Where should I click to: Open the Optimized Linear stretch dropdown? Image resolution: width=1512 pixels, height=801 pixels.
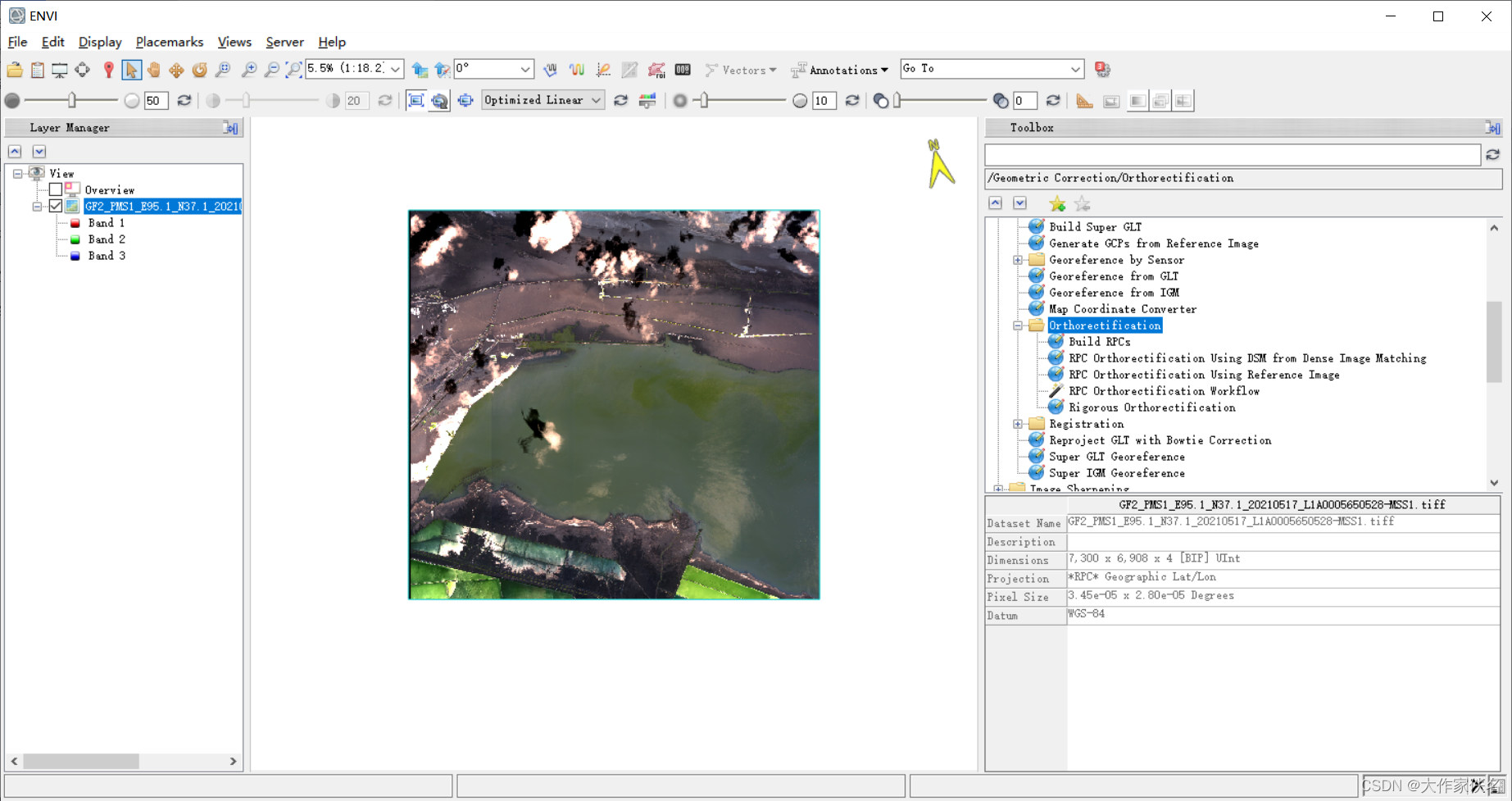(597, 100)
